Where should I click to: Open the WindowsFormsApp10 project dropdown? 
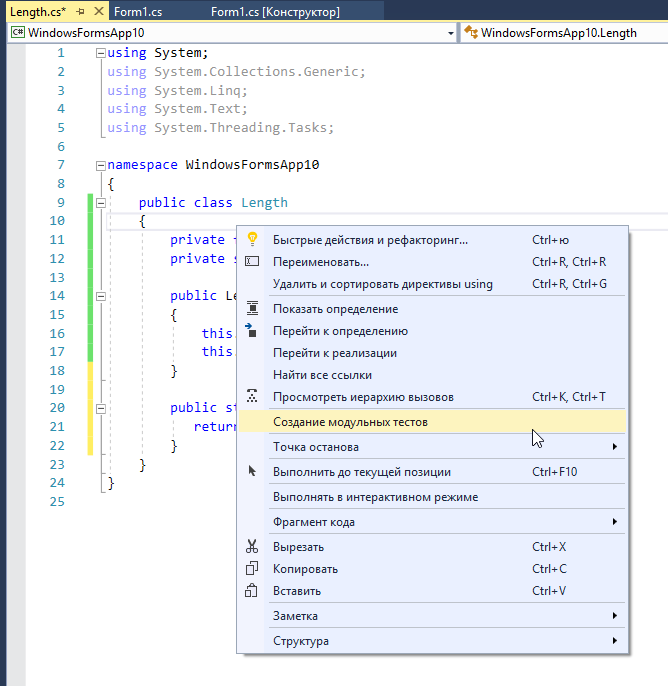point(451,33)
